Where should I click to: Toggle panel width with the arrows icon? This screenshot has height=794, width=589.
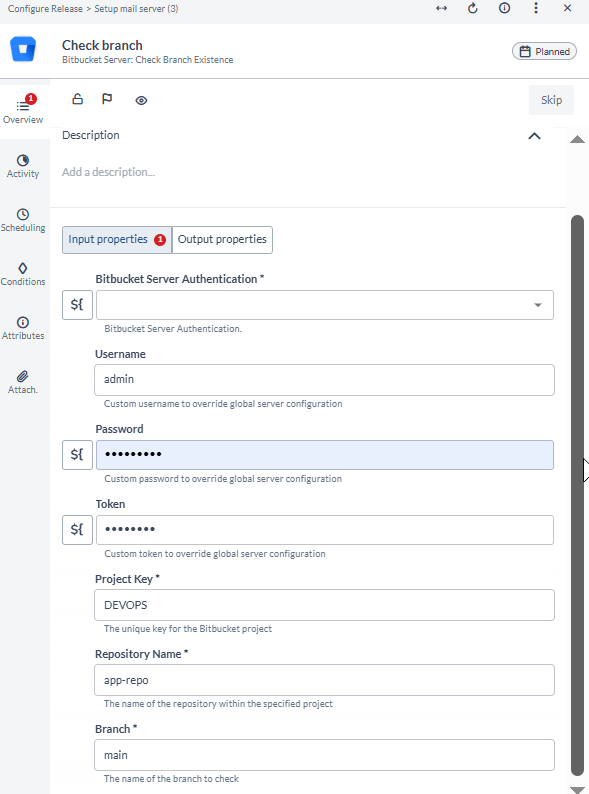[x=442, y=8]
